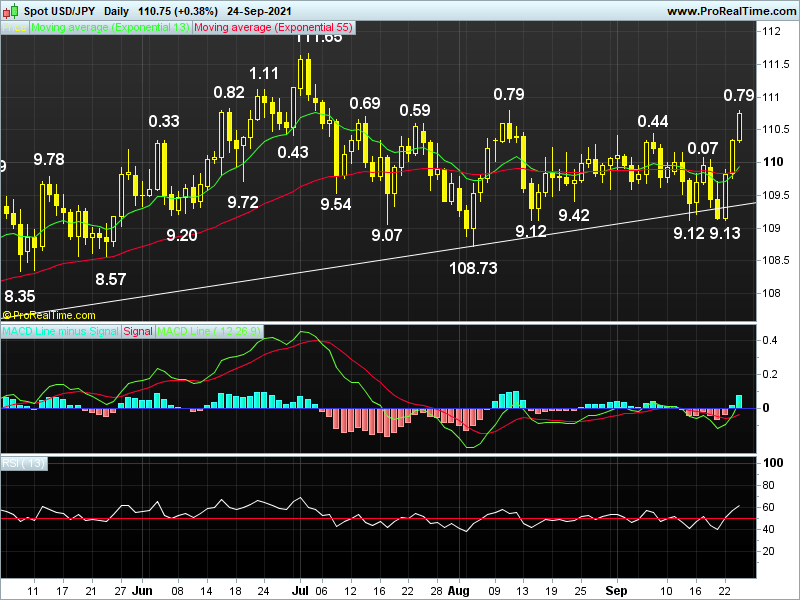The width and height of the screenshot is (800, 600).
Task: Expand the Spot USD/JPY instrument selector
Action: pyautogui.click(x=62, y=10)
